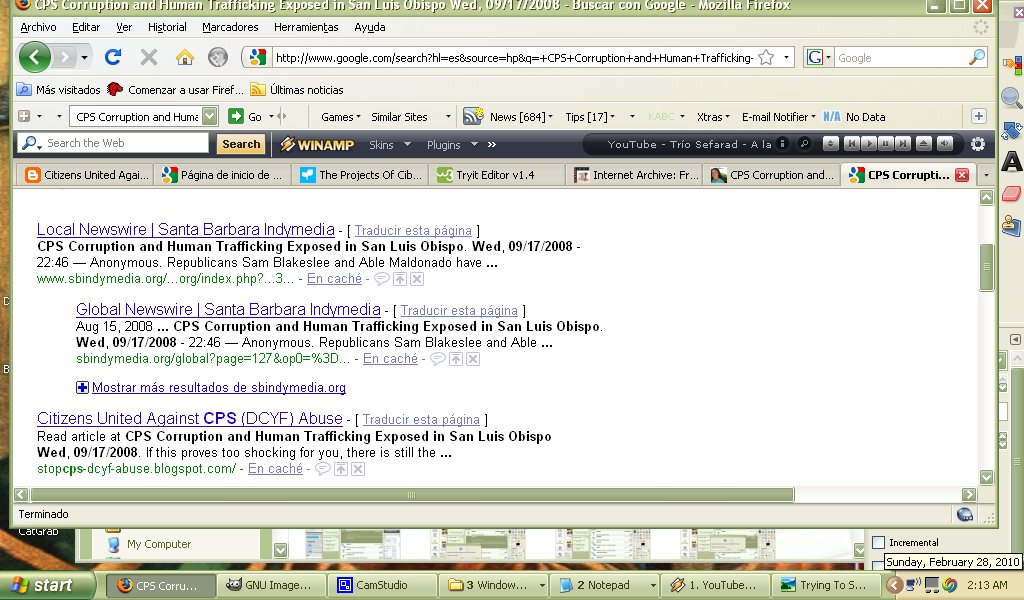
Task: Open the Citizens United Against CPS (DCYF) Abuse link
Action: [x=189, y=418]
